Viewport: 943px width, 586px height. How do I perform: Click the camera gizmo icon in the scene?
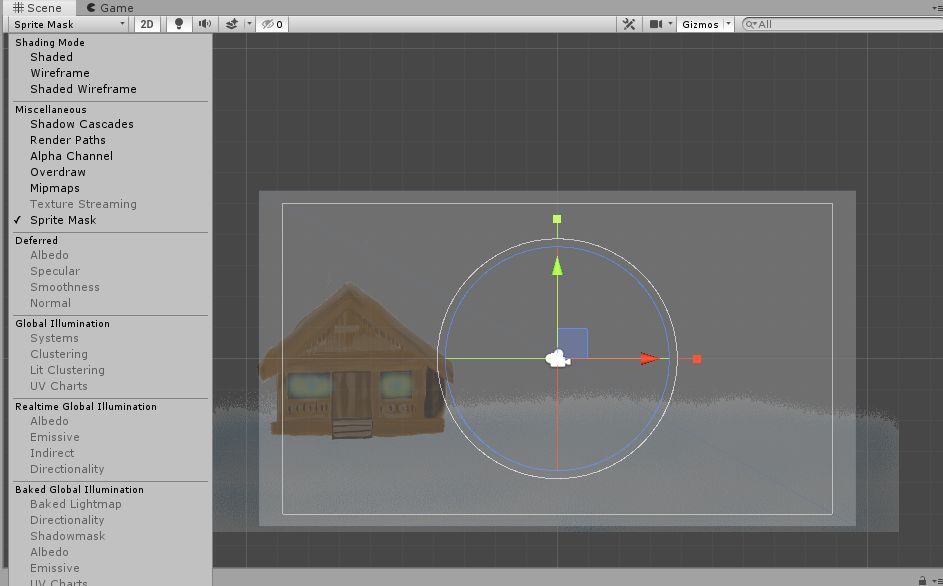click(557, 359)
